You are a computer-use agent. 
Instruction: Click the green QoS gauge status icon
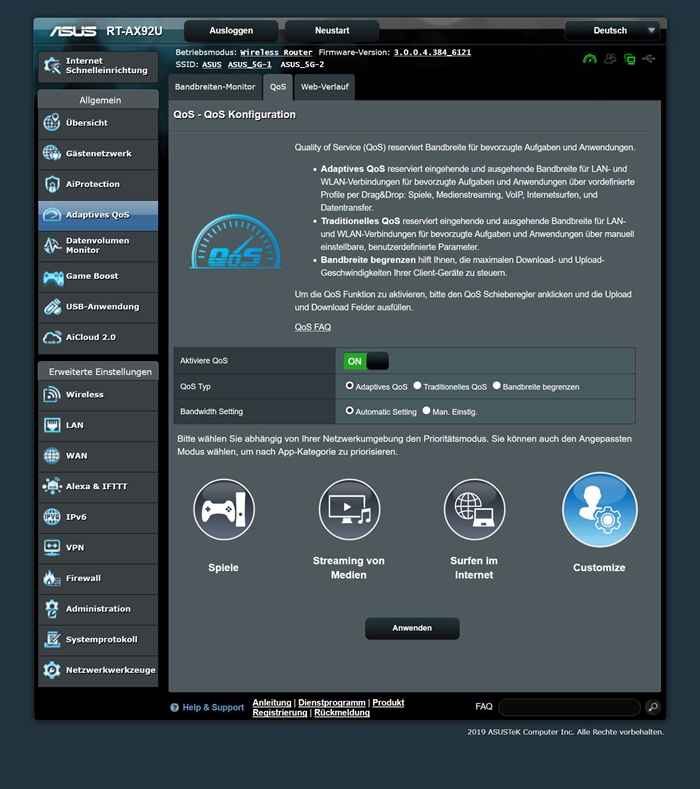click(x=590, y=59)
